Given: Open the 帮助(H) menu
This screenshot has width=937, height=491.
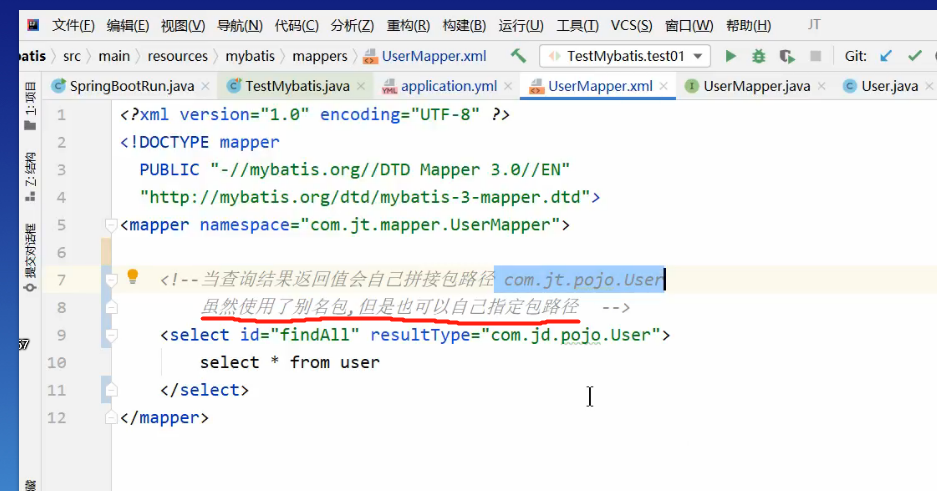Looking at the screenshot, I should click(x=748, y=26).
